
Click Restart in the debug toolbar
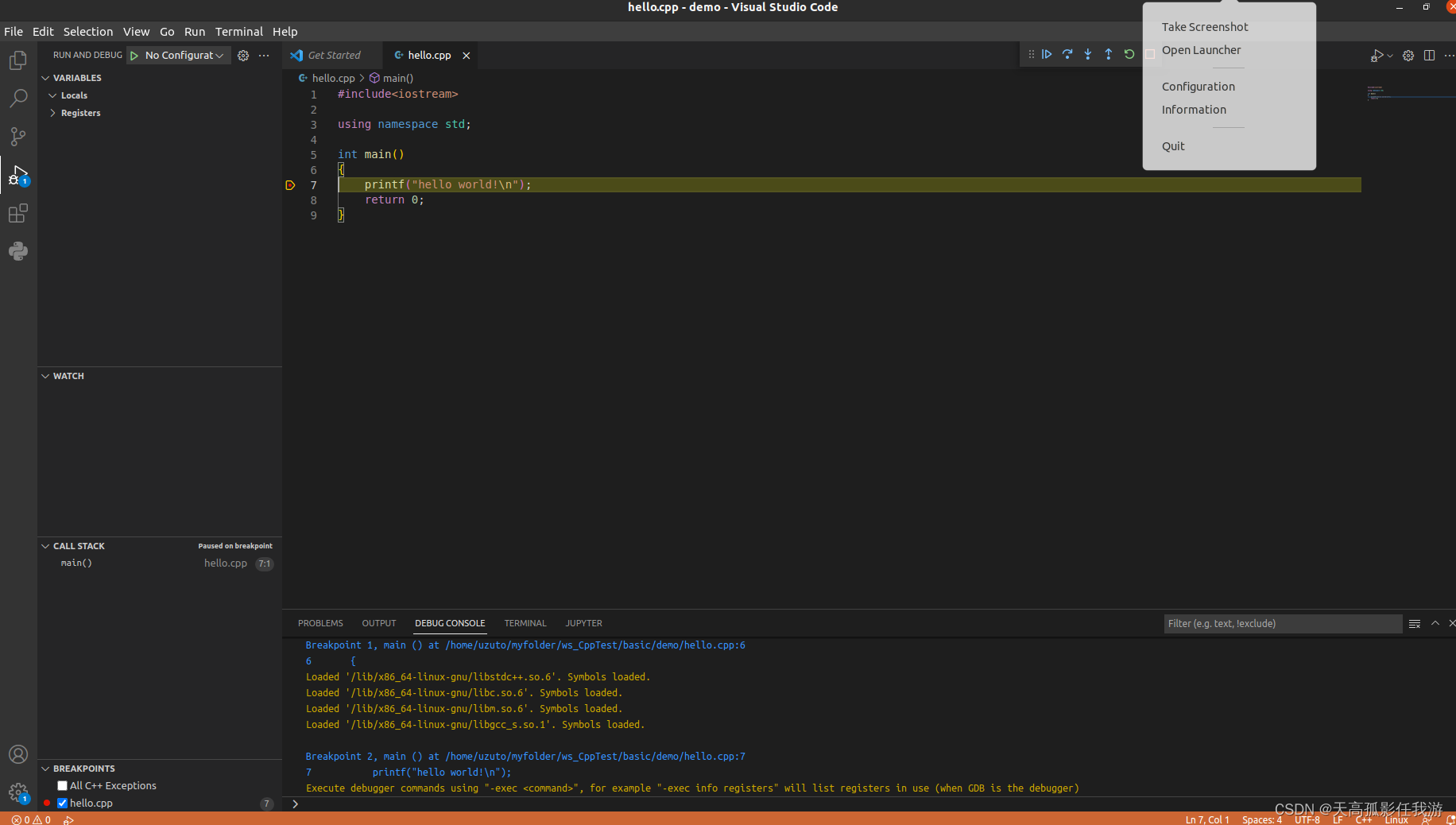[1129, 54]
